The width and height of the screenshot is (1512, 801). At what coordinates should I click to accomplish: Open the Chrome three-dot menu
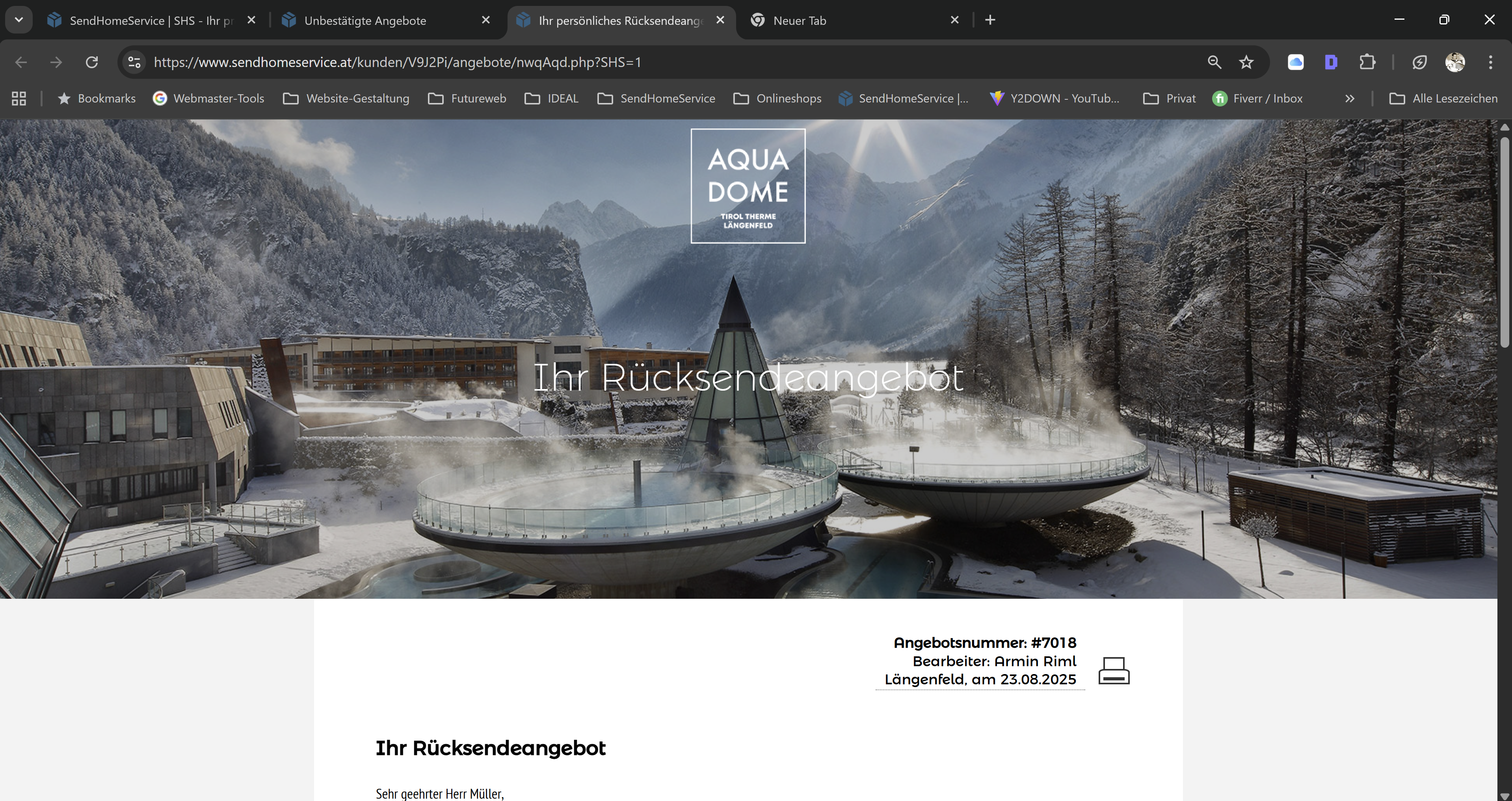point(1490,62)
